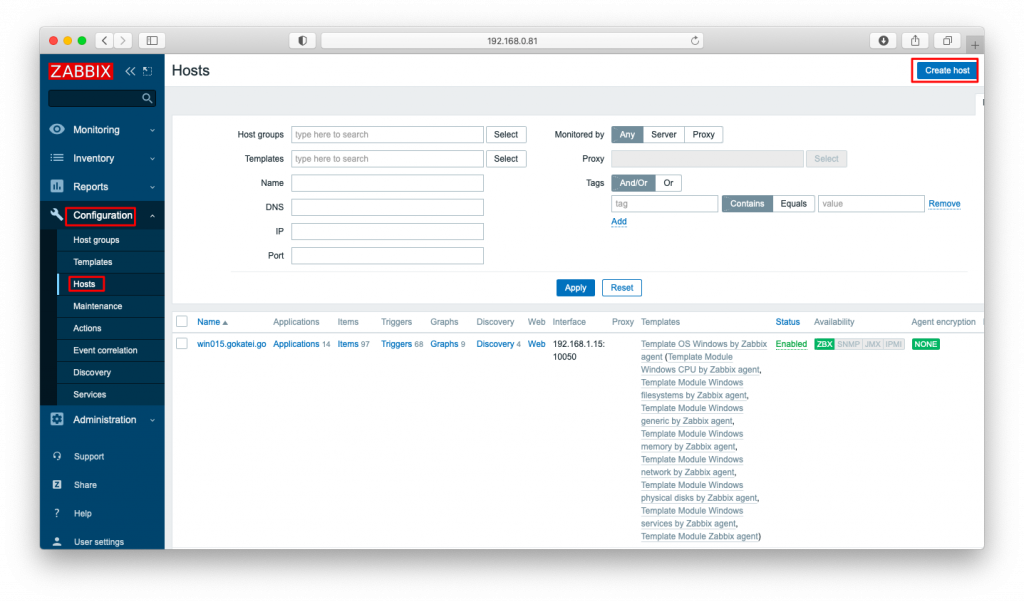Open the Share icon in sidebar
The width and height of the screenshot is (1024, 602).
coord(57,484)
